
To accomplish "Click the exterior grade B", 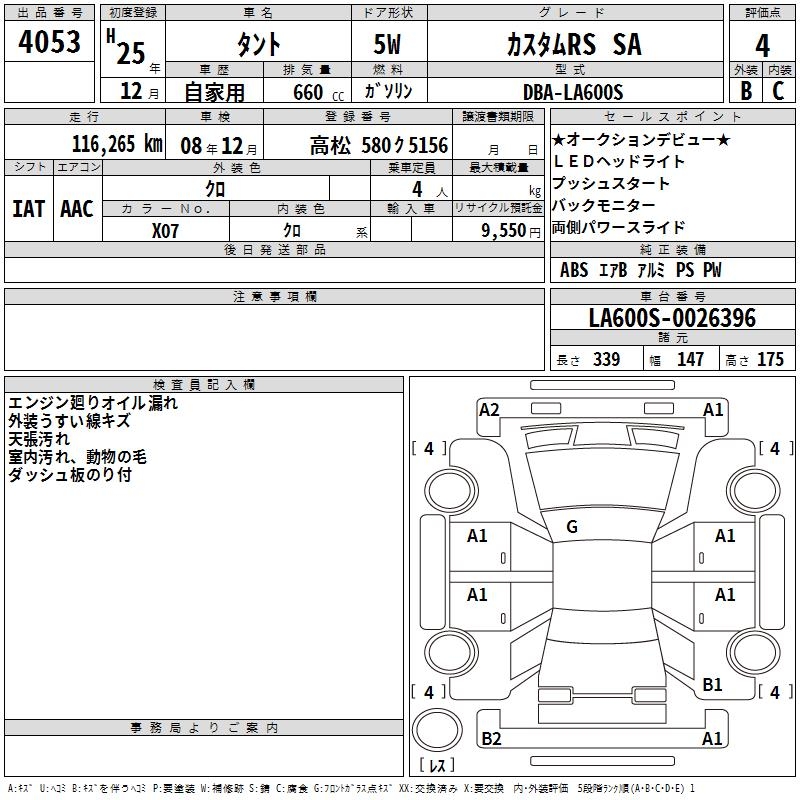I will click(x=746, y=91).
